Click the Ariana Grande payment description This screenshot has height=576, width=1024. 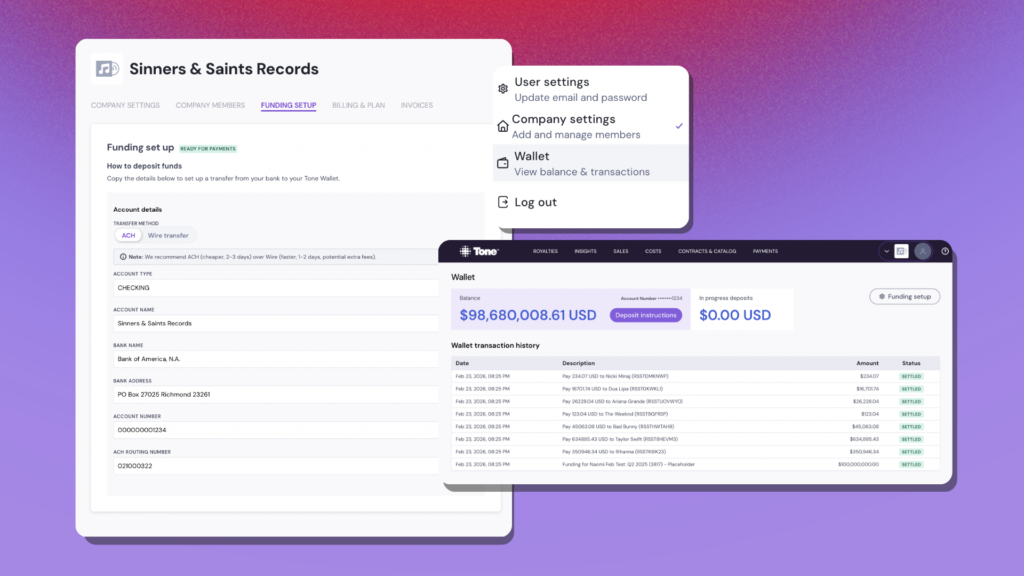[622, 402]
